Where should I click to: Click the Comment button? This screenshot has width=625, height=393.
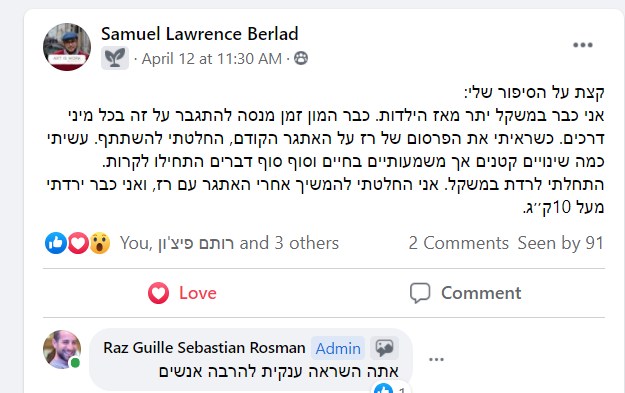465,293
